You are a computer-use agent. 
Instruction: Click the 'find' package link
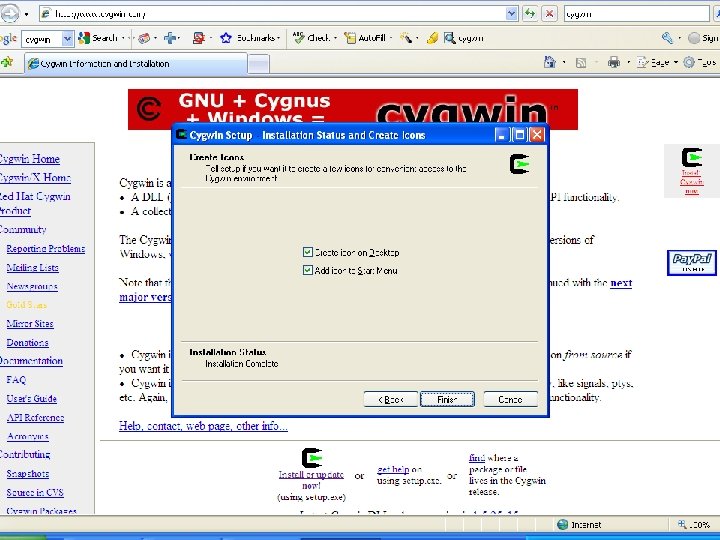click(x=477, y=458)
